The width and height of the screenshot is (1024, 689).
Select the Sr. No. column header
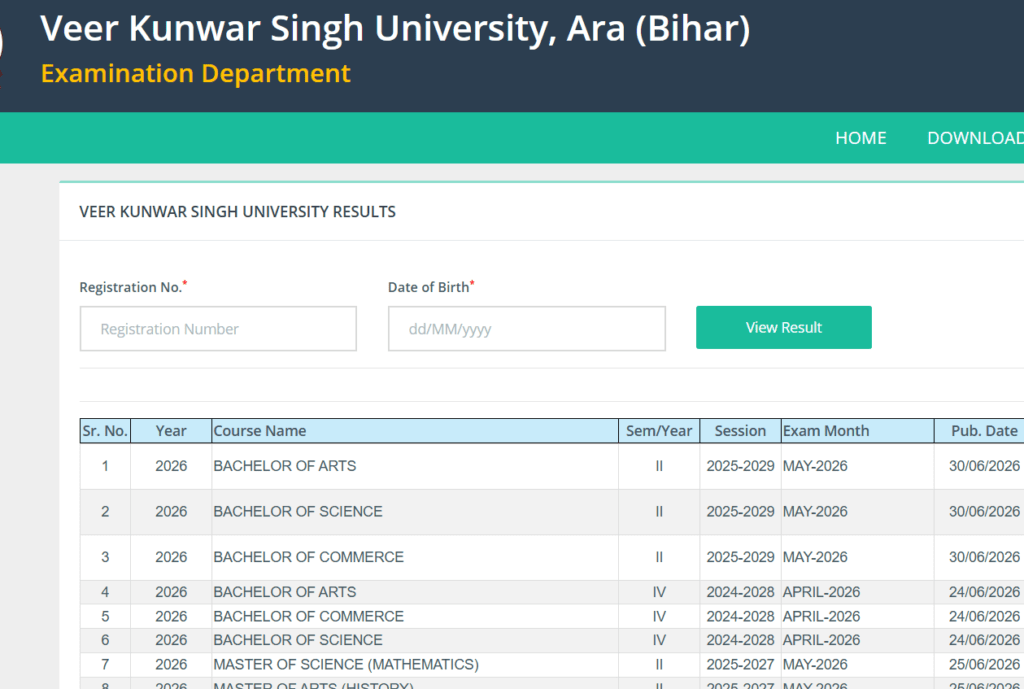pyautogui.click(x=105, y=431)
